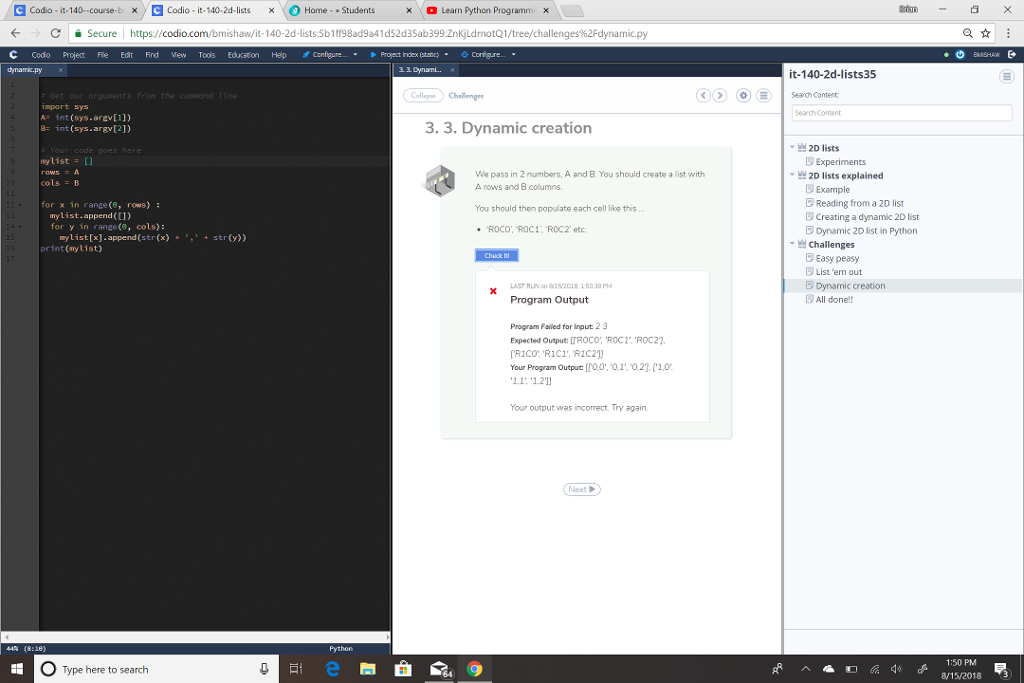The image size is (1024, 683).
Task: Click the Codio logo in menu bar
Action: [13, 55]
